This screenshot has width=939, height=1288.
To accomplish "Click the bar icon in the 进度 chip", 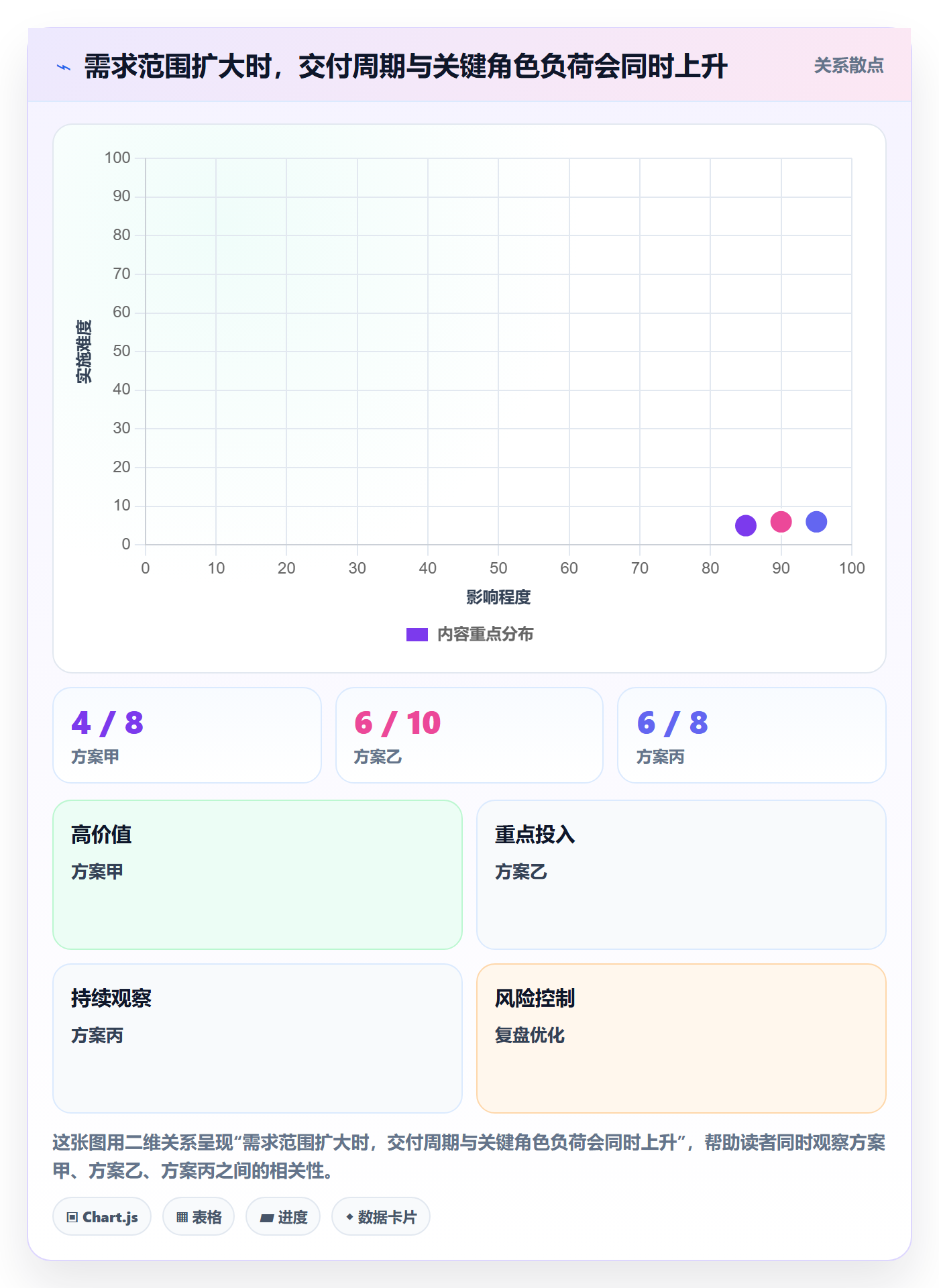I will (267, 1218).
